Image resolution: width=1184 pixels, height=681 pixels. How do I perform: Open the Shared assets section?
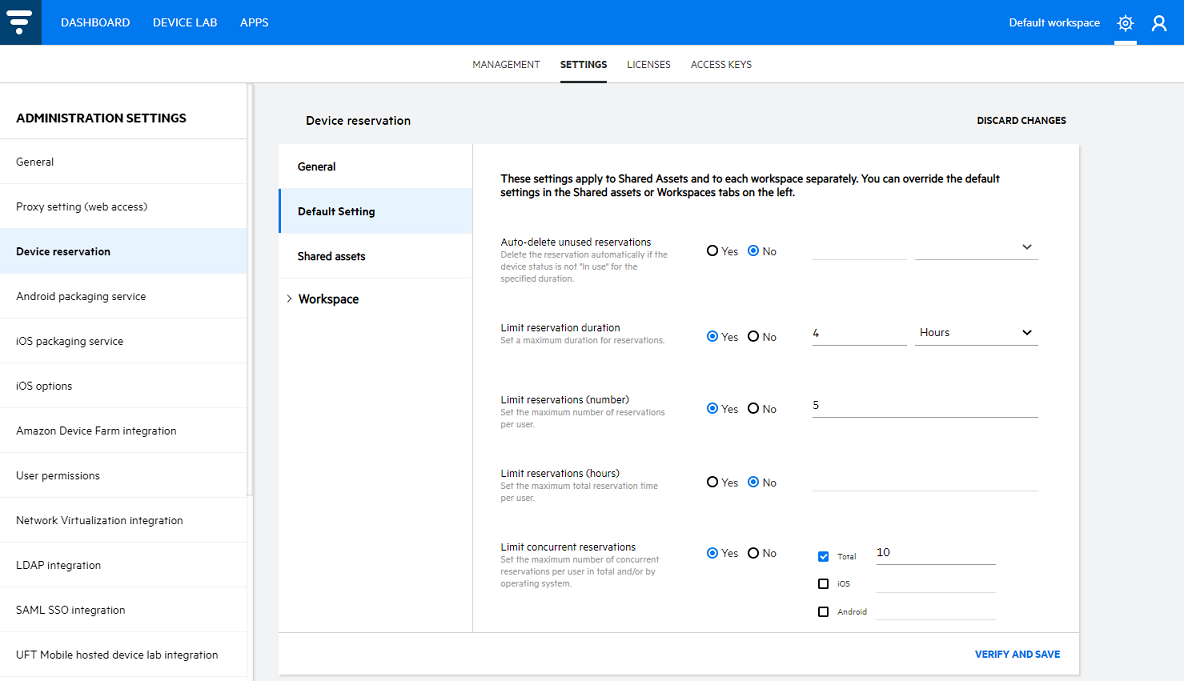point(332,257)
